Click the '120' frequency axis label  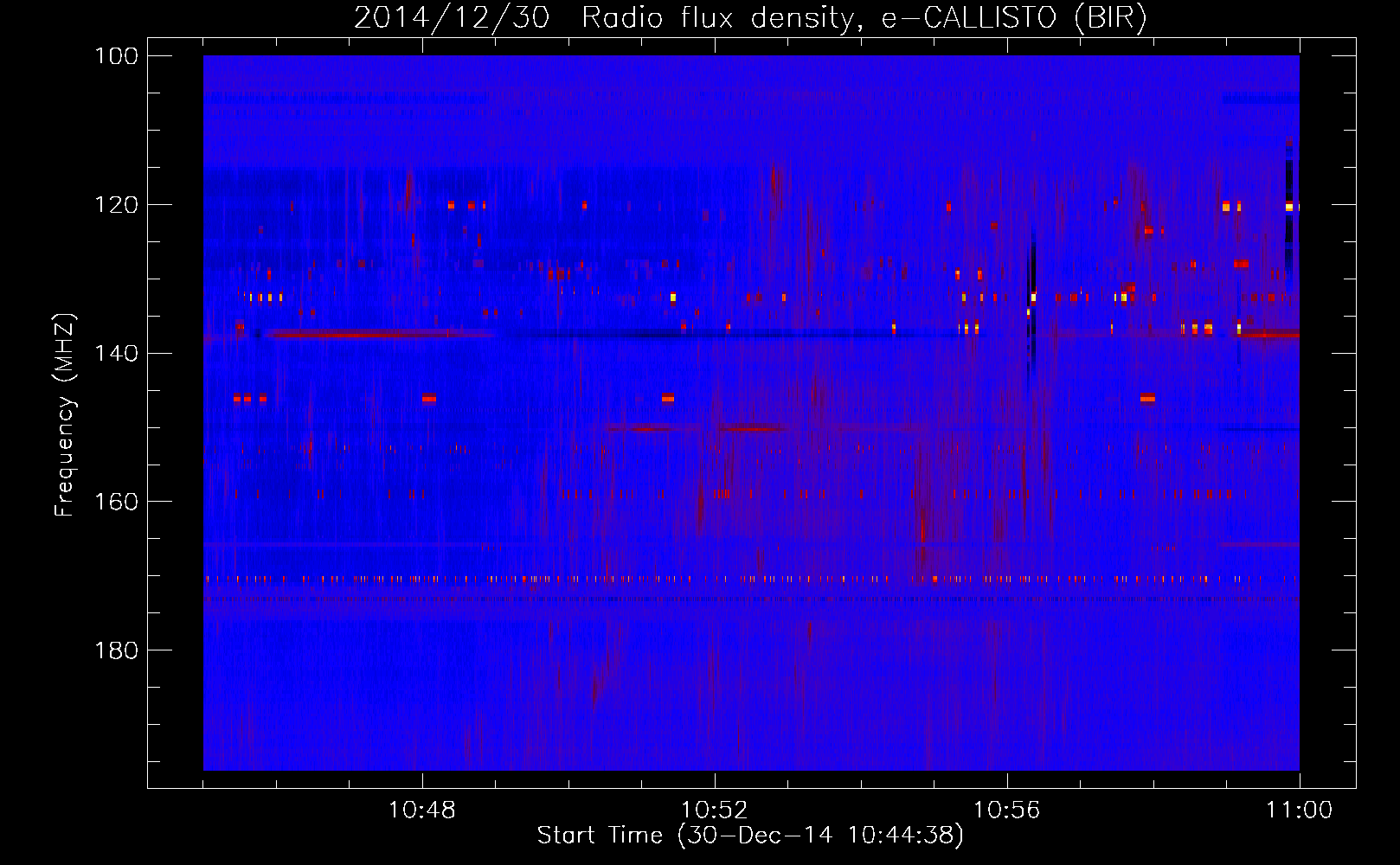click(x=117, y=205)
